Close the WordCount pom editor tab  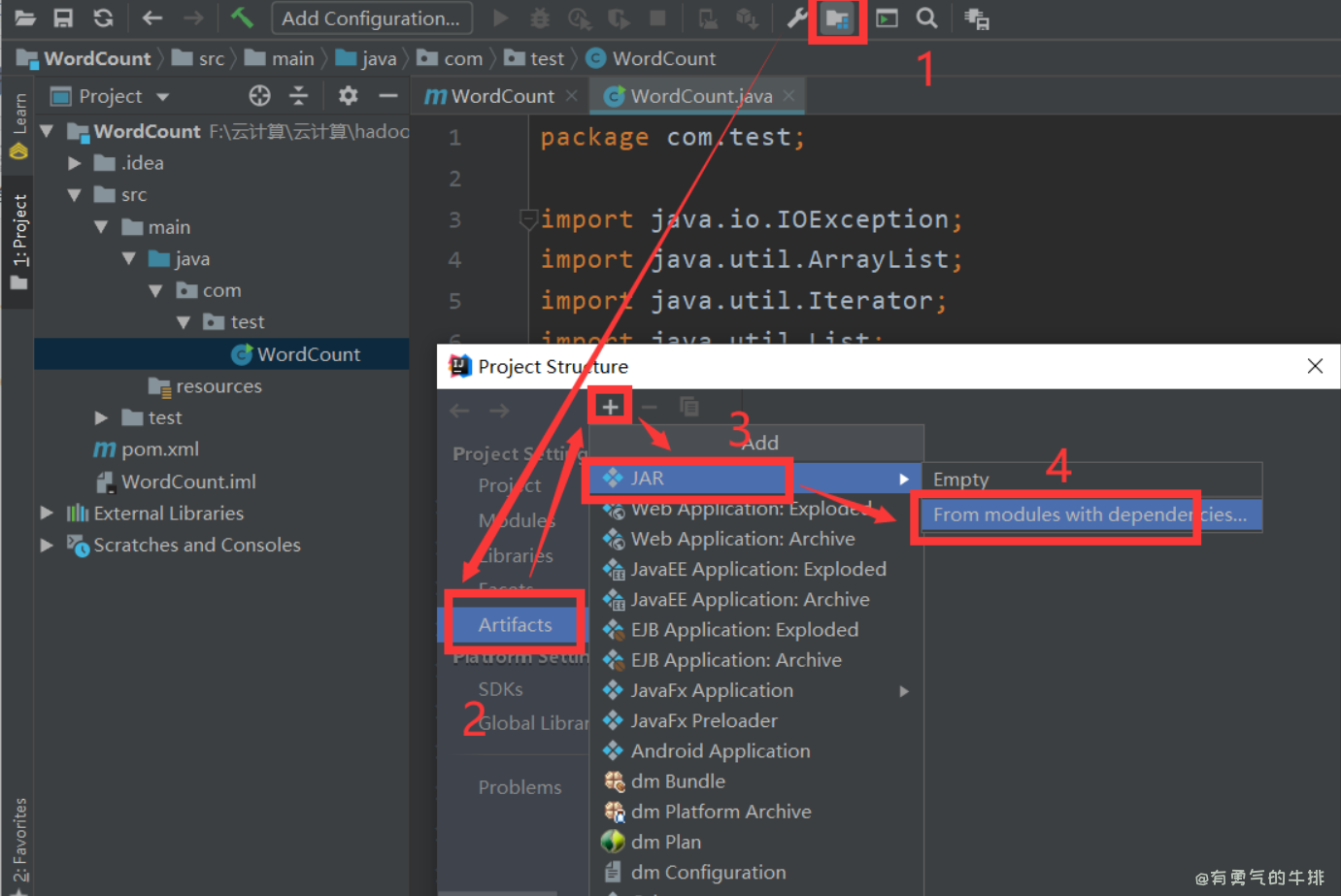click(571, 95)
